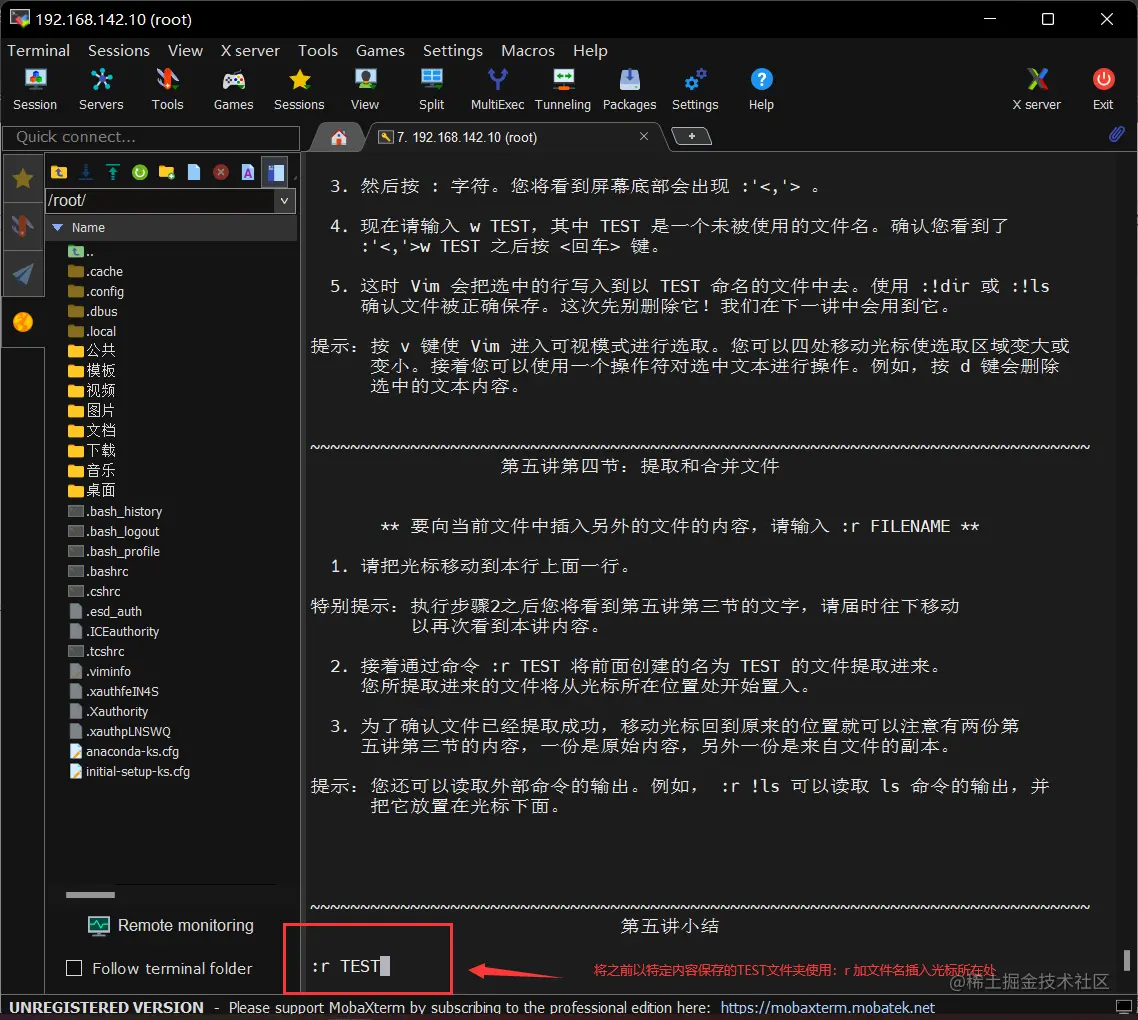Select the 桌面 folder
Viewport: 1138px width, 1020px height.
(x=91, y=490)
